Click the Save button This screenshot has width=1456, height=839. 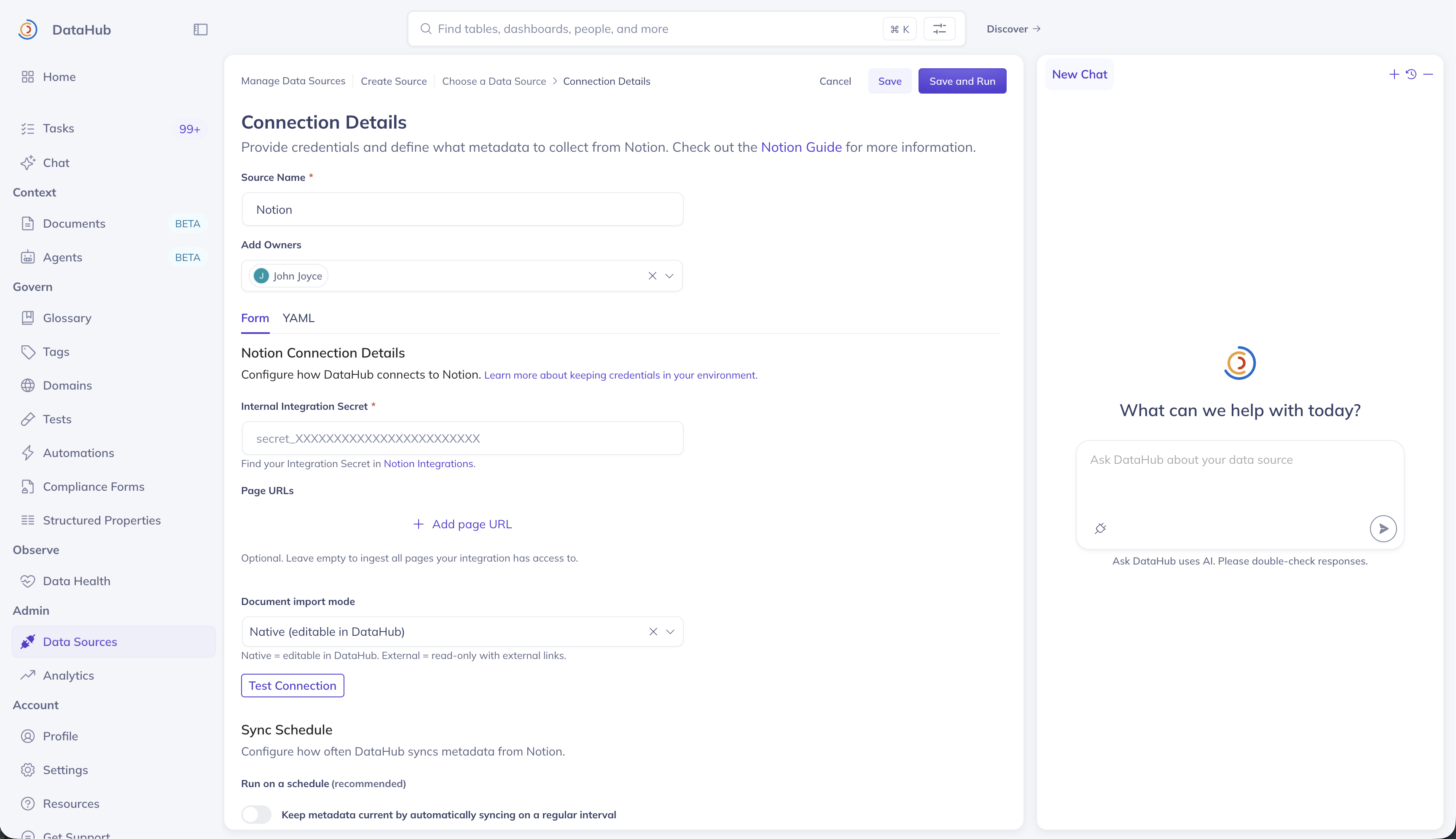click(890, 81)
